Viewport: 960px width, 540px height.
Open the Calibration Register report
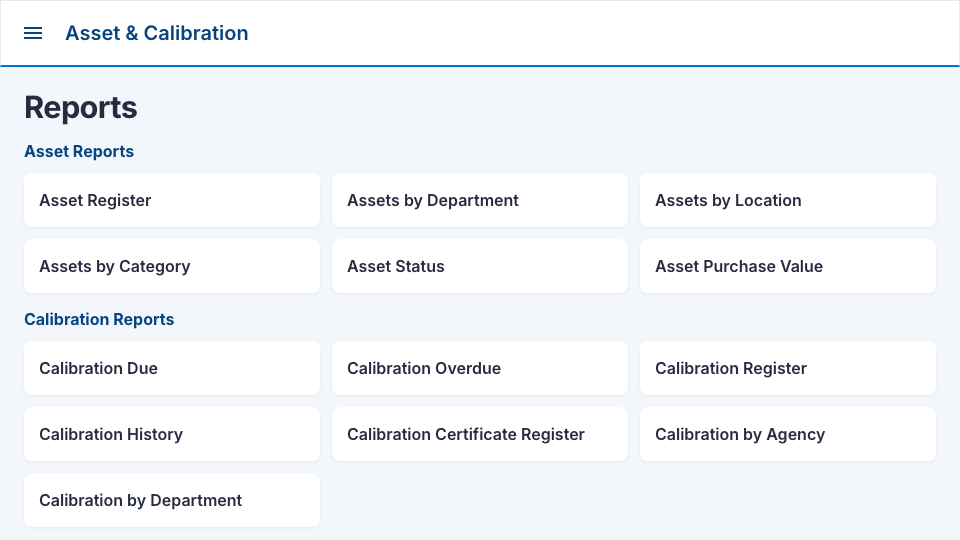788,368
